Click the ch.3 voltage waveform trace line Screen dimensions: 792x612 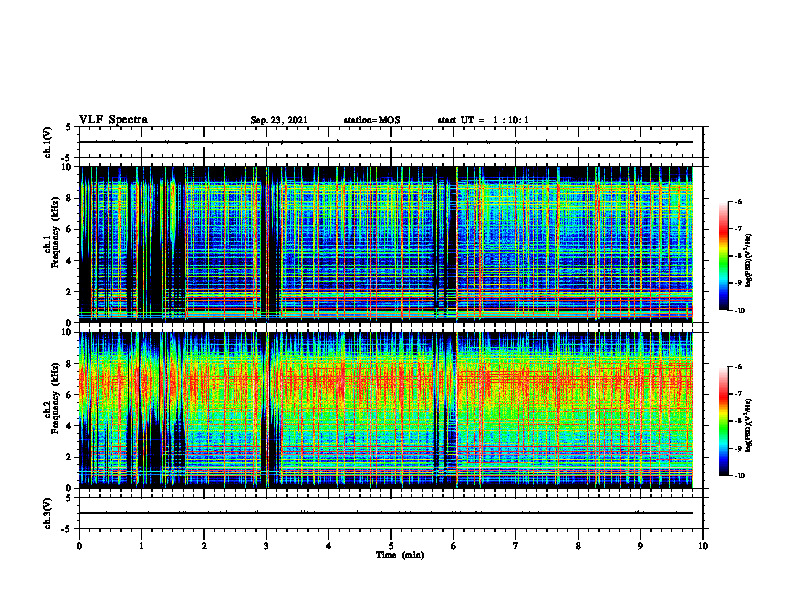point(386,513)
